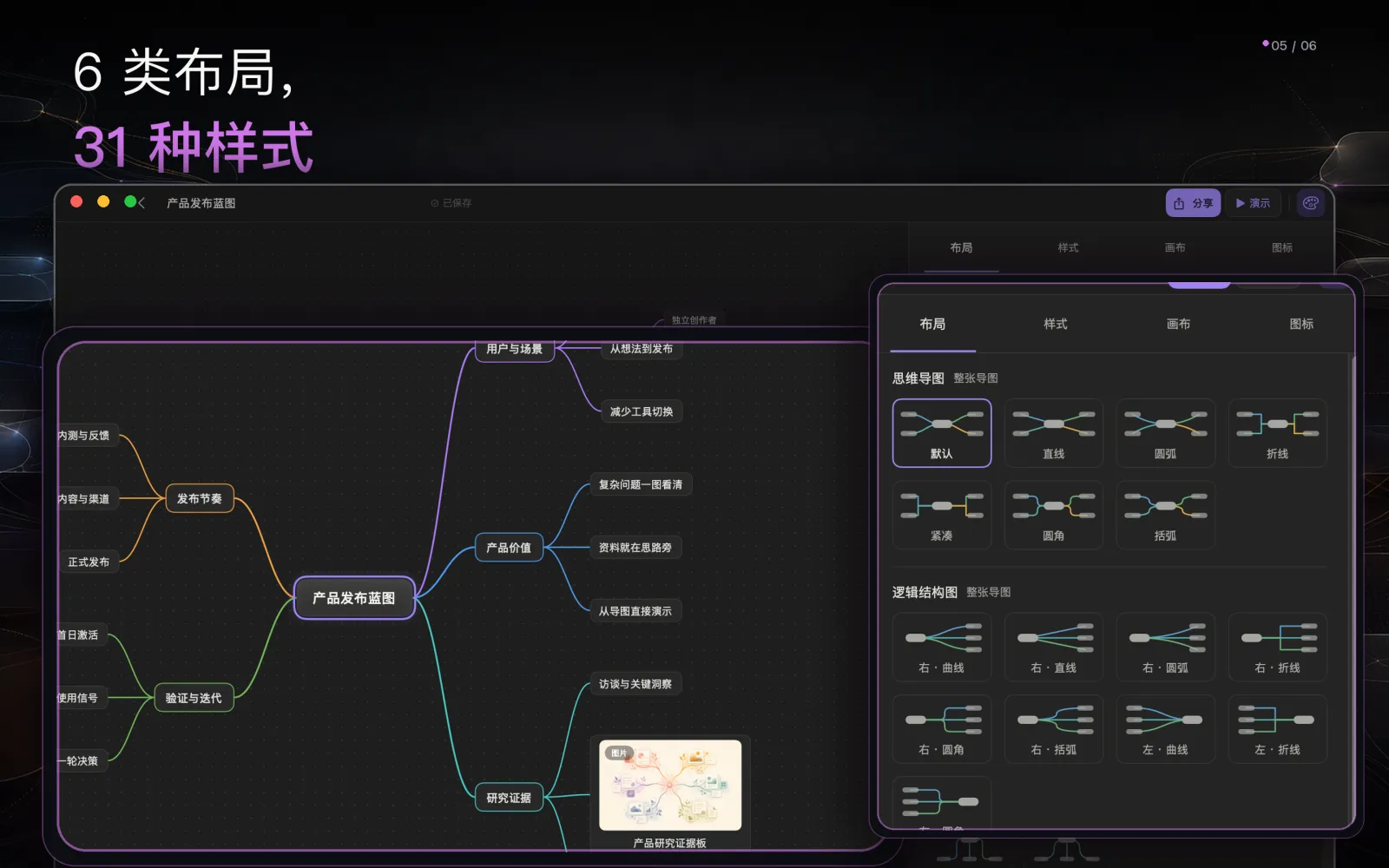Screen dimensions: 1389x868
Task: Apply the 左·曲线 logic layout
Action: [x=1166, y=729]
